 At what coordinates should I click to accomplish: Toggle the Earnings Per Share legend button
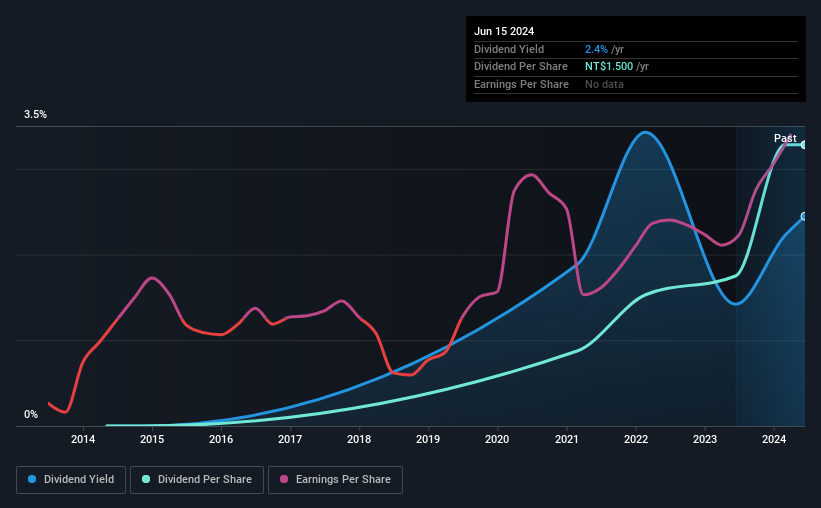point(335,480)
